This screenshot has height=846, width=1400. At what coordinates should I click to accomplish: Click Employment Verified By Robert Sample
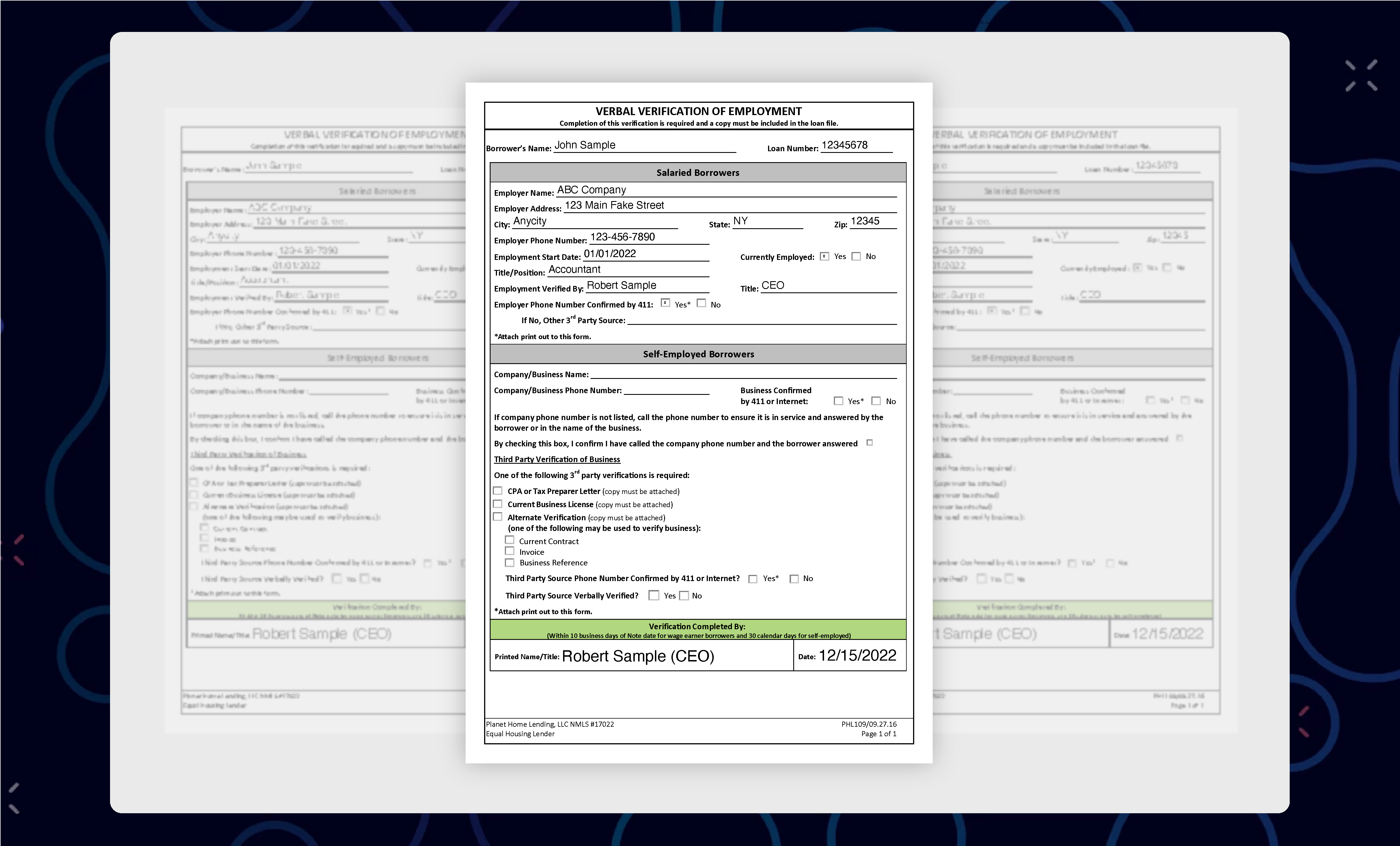click(x=648, y=286)
